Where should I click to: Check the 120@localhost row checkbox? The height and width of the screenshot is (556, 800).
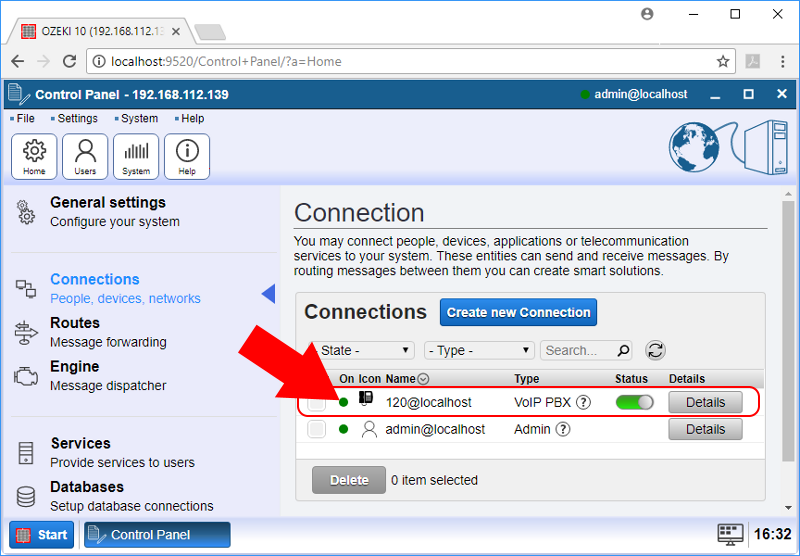click(316, 403)
